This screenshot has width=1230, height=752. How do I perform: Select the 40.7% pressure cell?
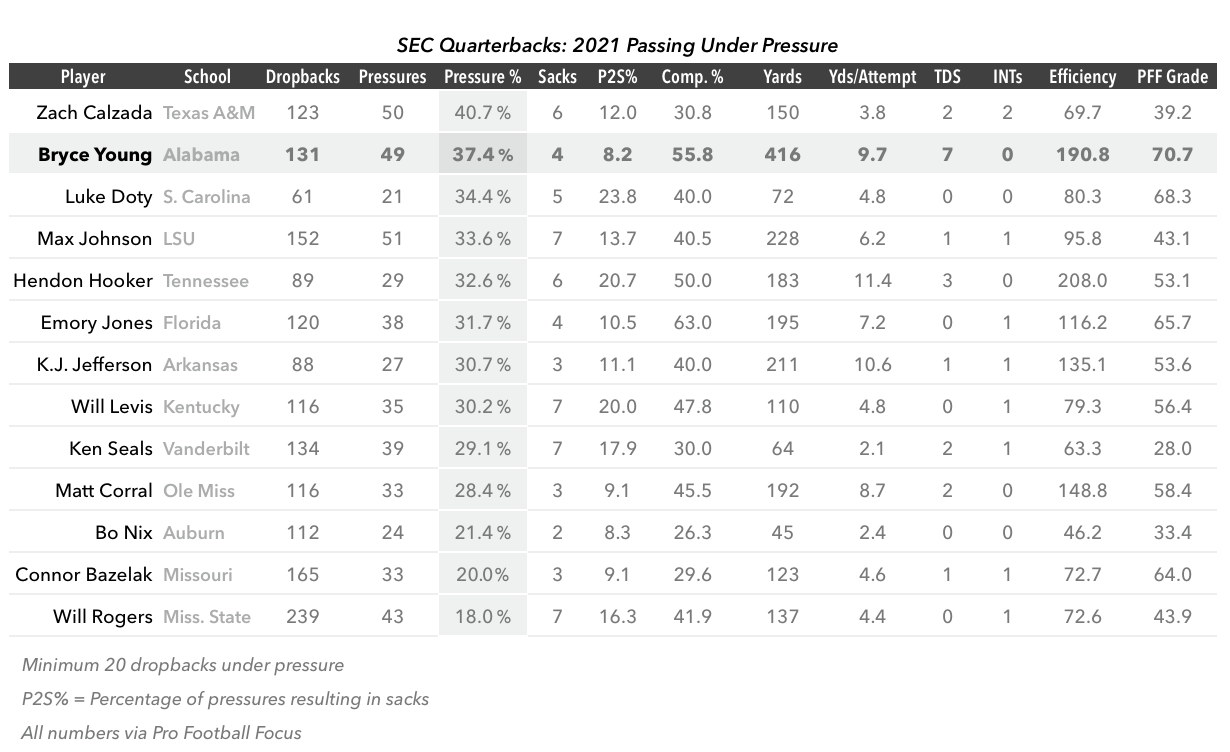[482, 113]
